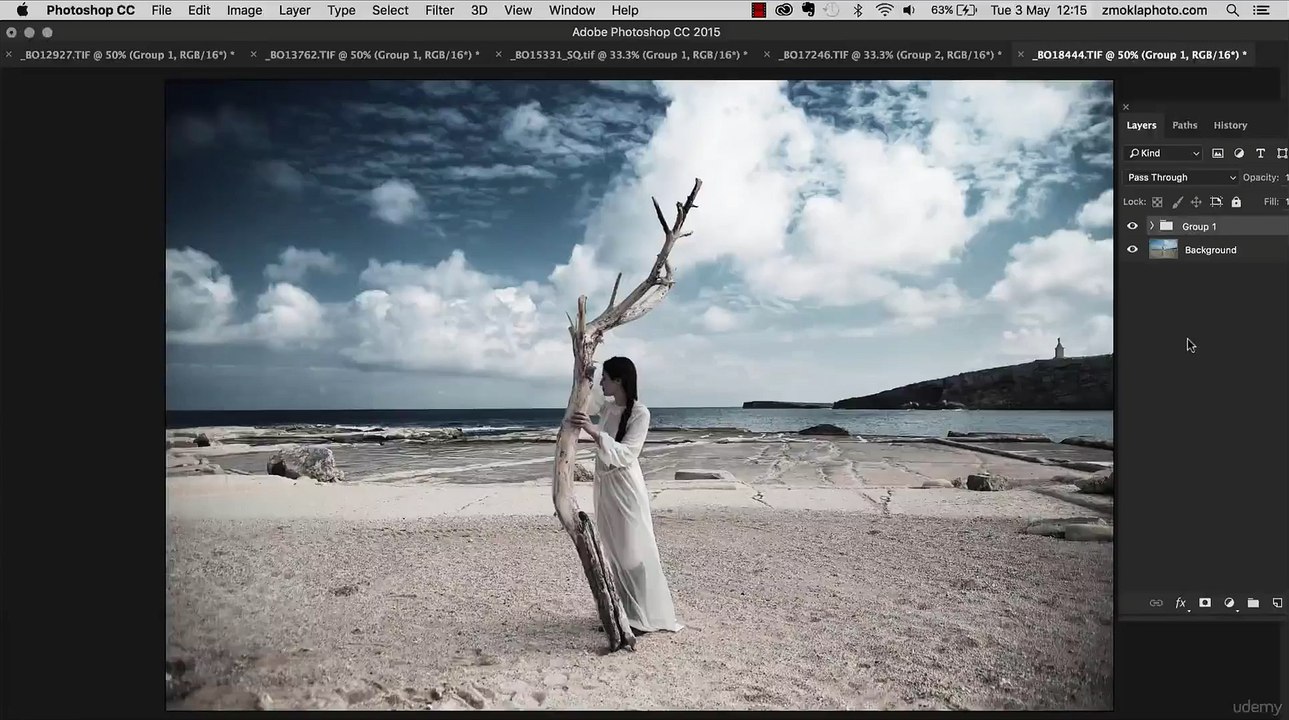Open the Photoshop CC application menu
The width and height of the screenshot is (1289, 720).
90,10
